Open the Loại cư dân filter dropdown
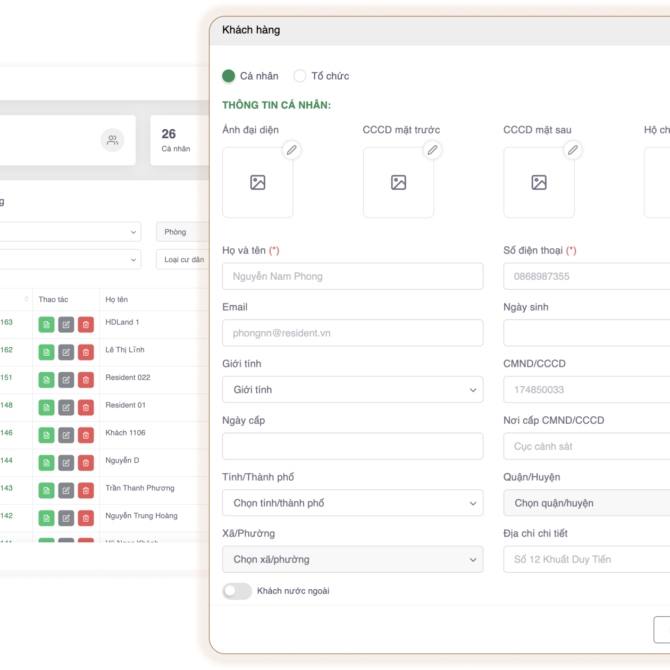 click(x=182, y=260)
